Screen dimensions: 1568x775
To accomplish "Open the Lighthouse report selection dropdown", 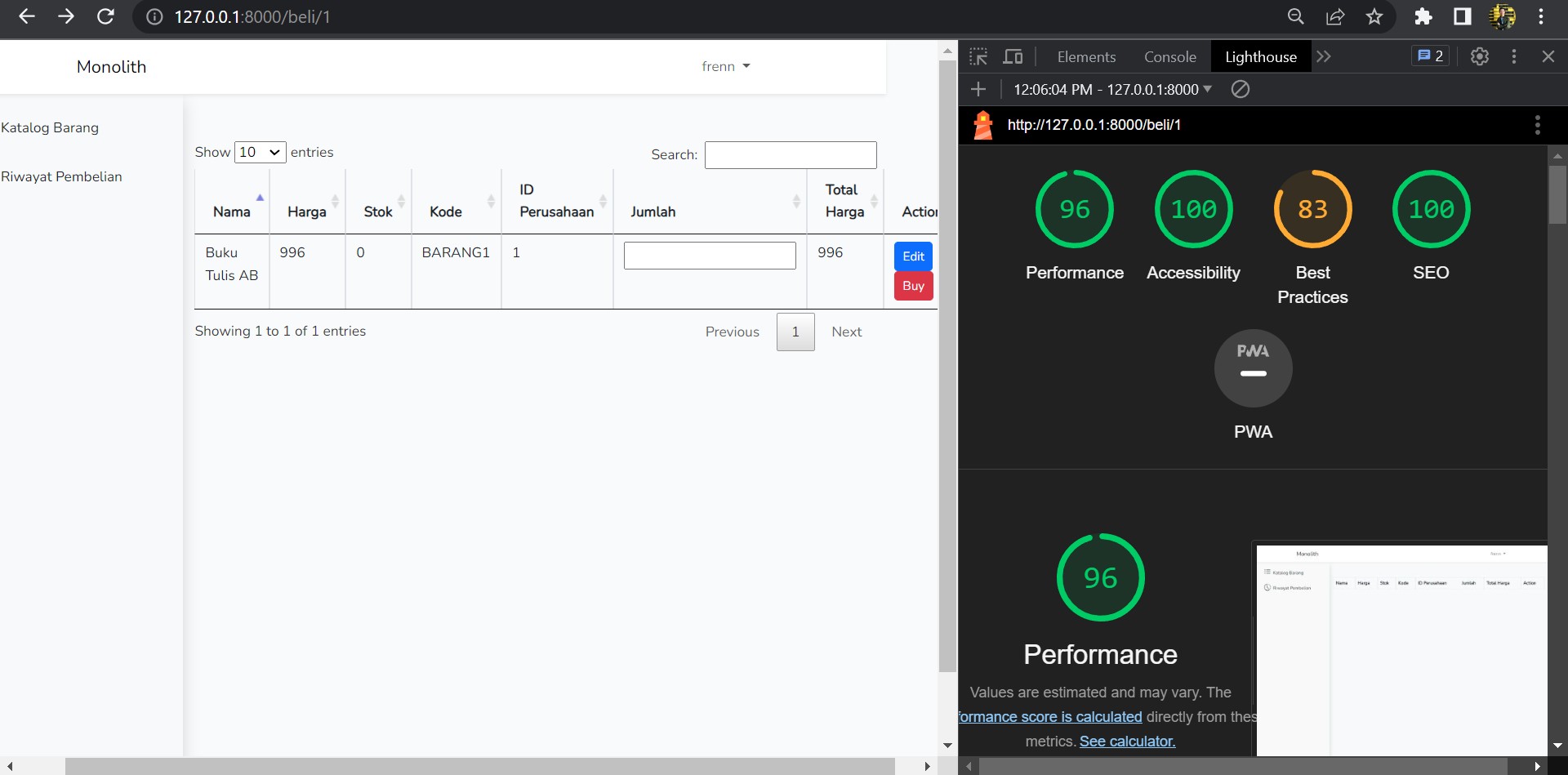I will [1112, 89].
